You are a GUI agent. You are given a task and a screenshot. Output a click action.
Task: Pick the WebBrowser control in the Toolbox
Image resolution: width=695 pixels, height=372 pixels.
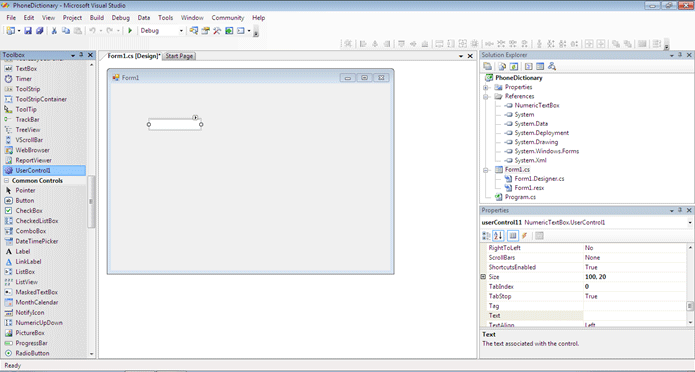pyautogui.click(x=32, y=150)
